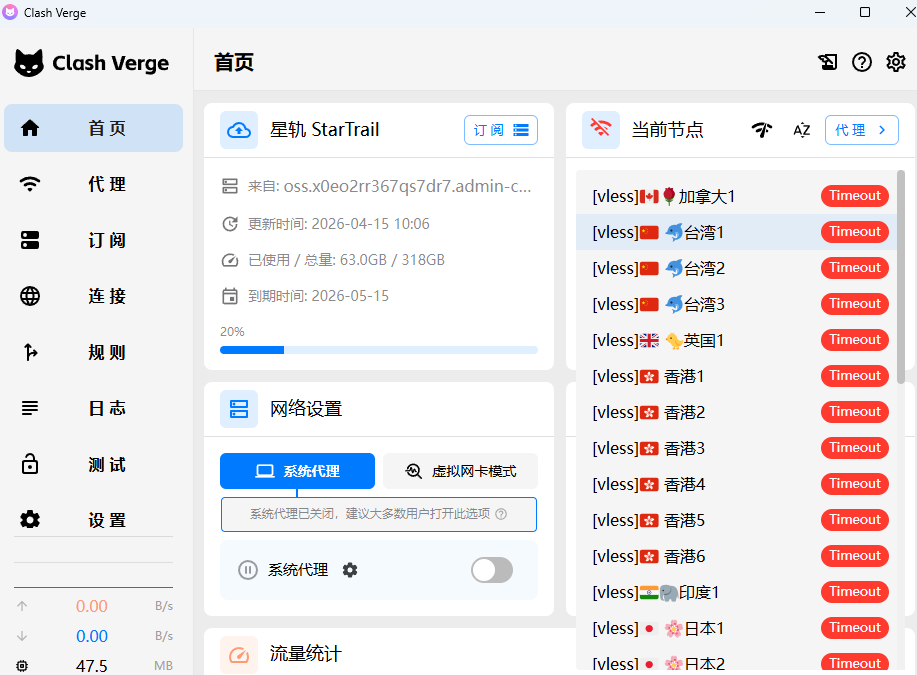Viewport: 917px width, 675px height.
Task: Click the info icon in proxy hint
Action: point(501,514)
